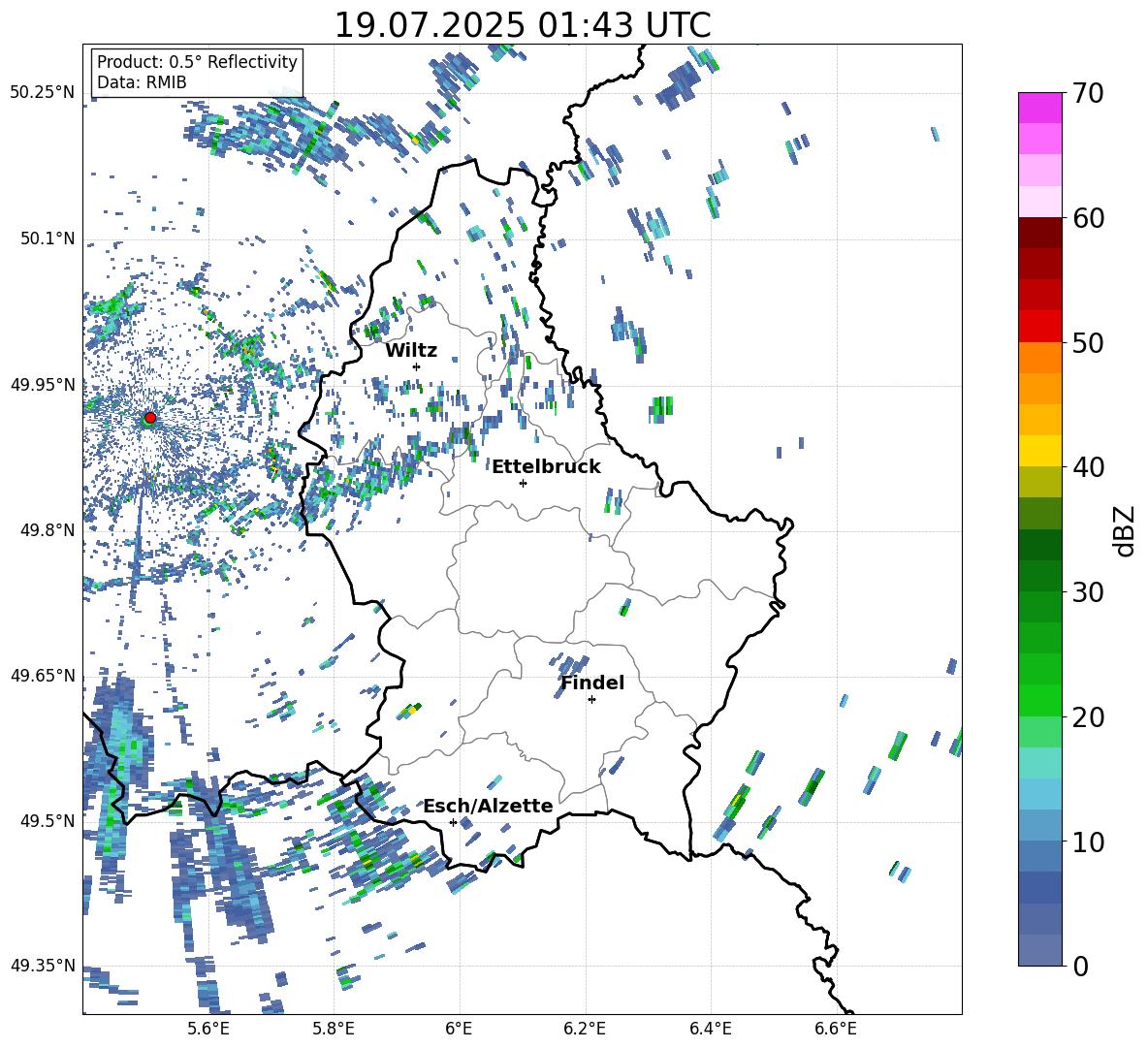Click the colorbar label '50'
Image resolution: width=1148 pixels, height=1048 pixels.
coord(1088,343)
